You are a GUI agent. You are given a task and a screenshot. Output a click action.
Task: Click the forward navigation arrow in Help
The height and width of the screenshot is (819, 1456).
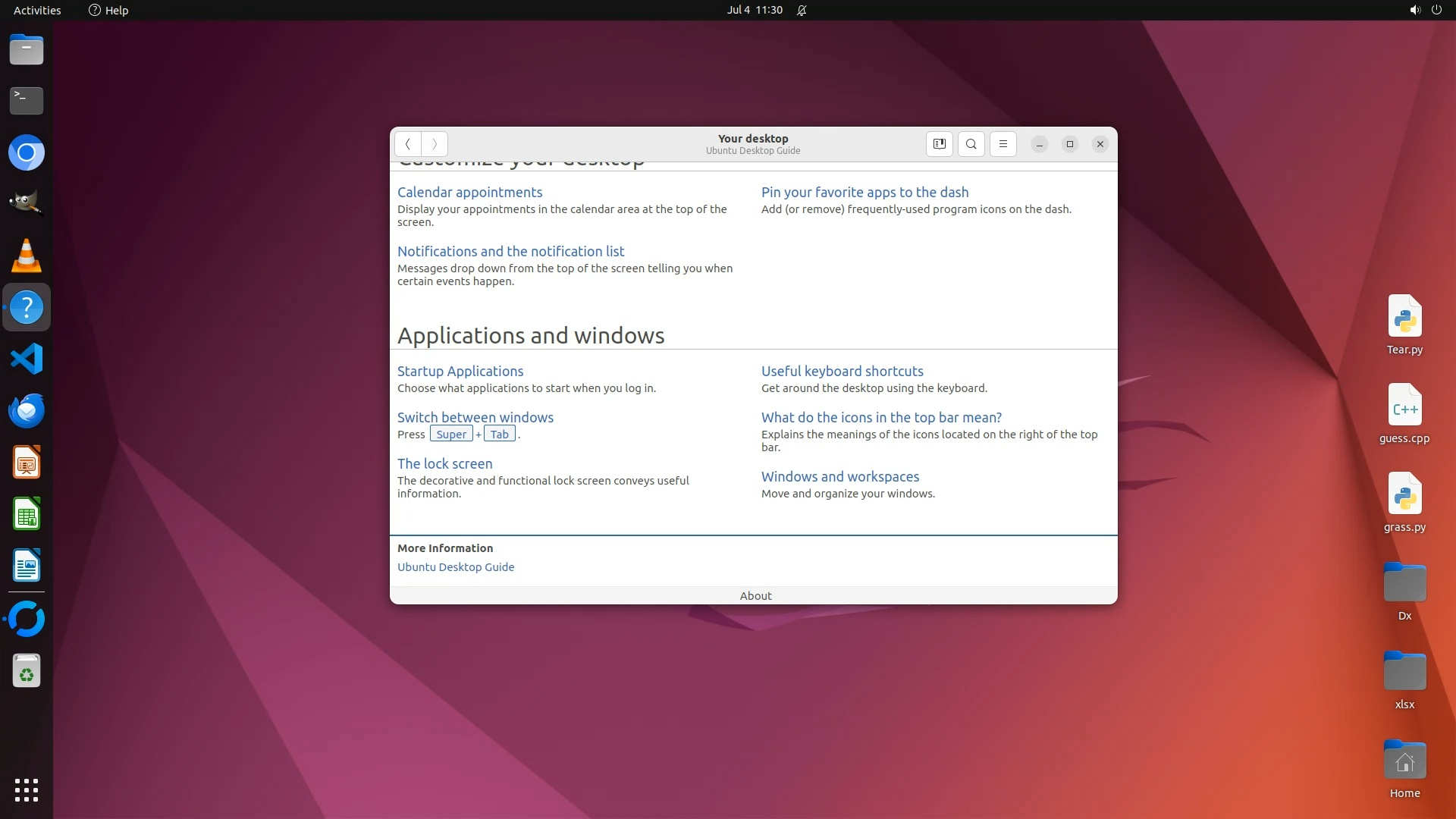tap(435, 144)
